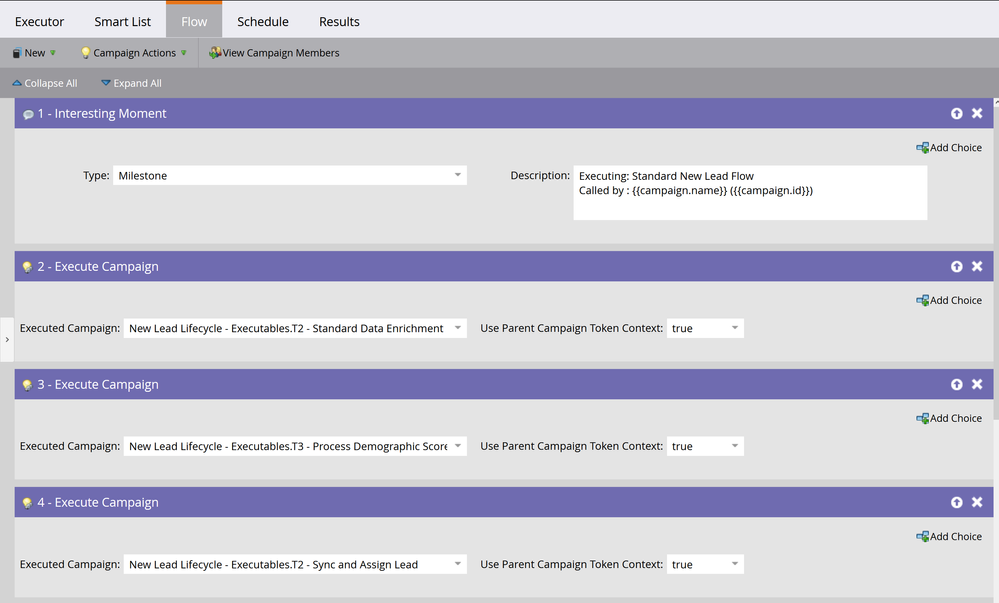Switch to the Smart List tab

pos(122,20)
